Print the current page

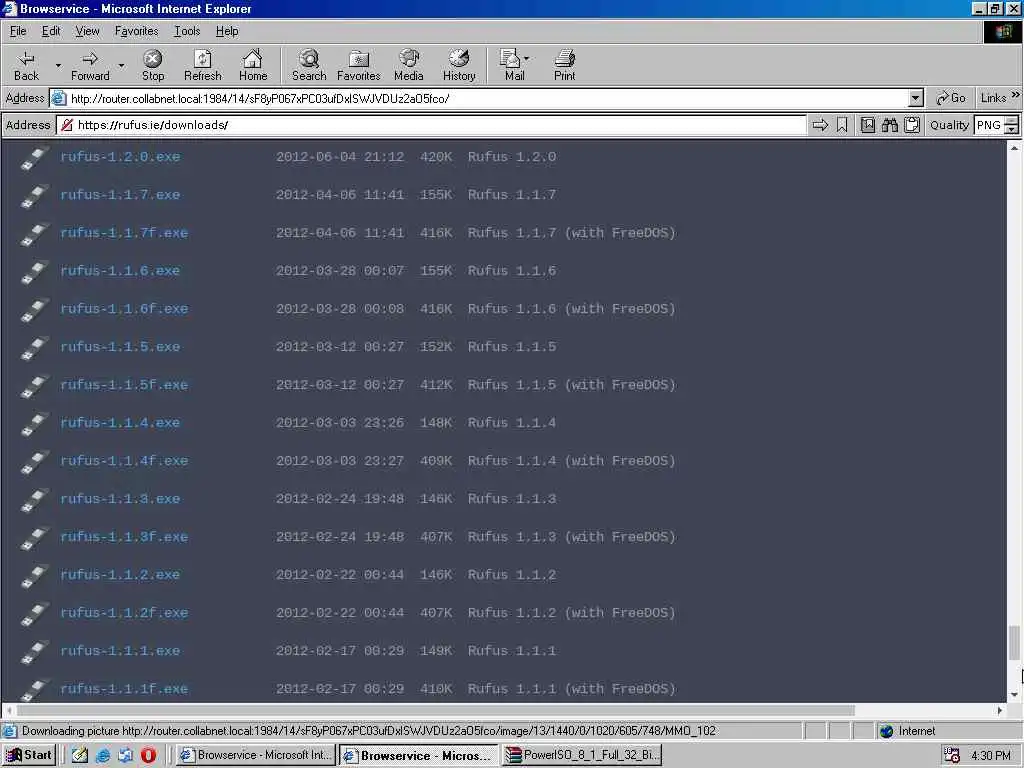pos(564,66)
